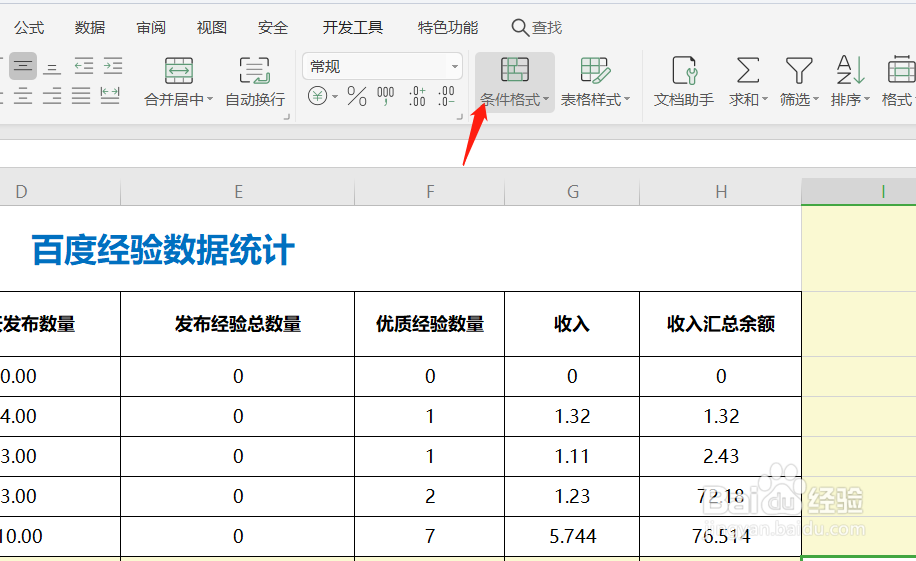Toggle 自动换行 wrap text
The width and height of the screenshot is (916, 561).
[x=255, y=82]
